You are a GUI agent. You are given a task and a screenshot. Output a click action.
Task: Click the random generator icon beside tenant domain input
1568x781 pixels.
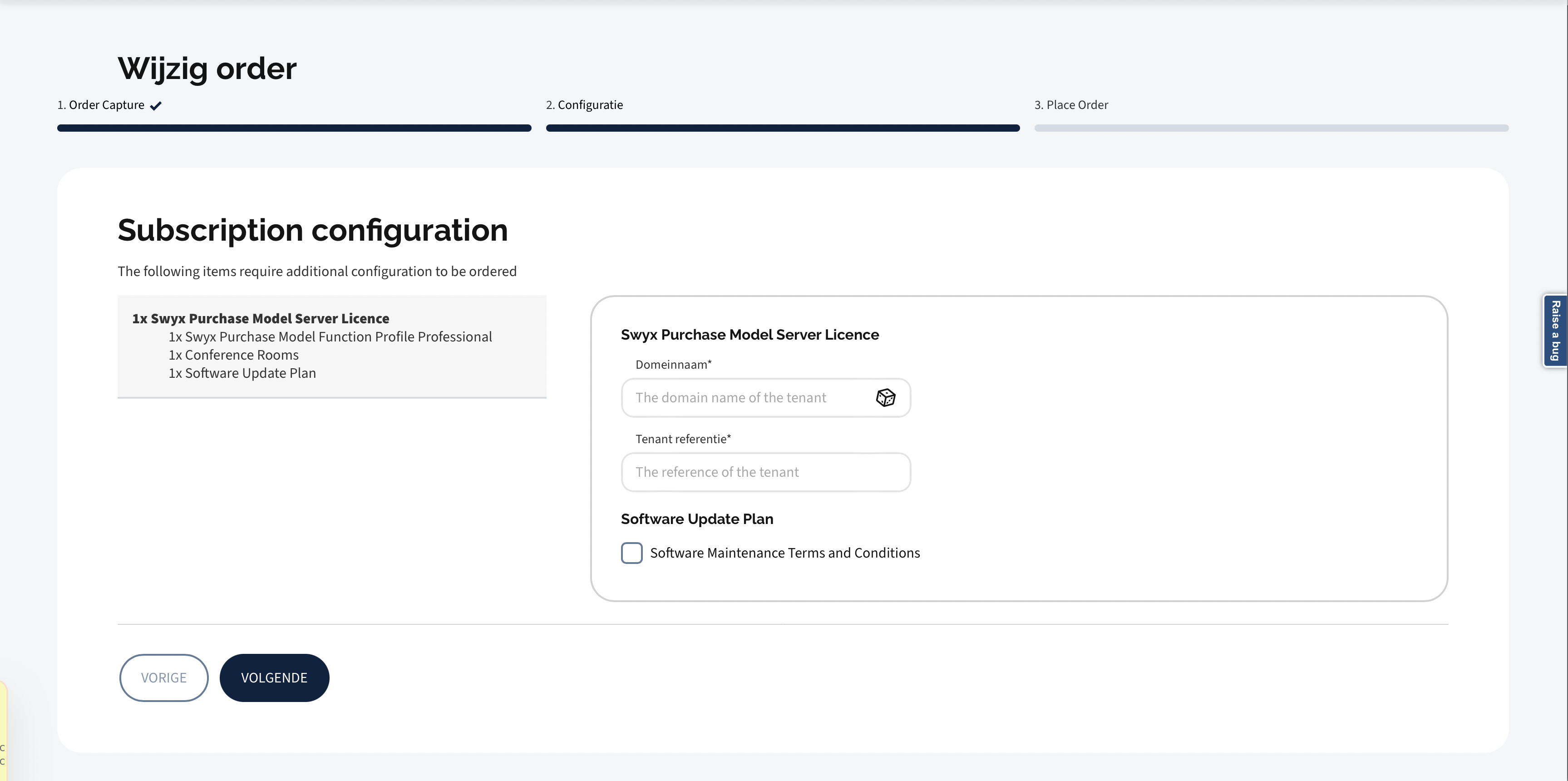(886, 397)
